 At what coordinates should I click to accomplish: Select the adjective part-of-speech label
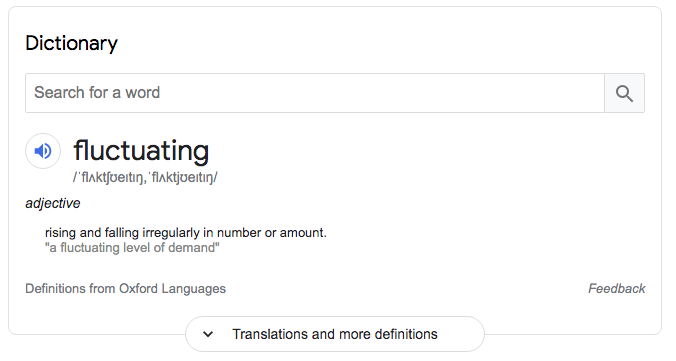(53, 203)
